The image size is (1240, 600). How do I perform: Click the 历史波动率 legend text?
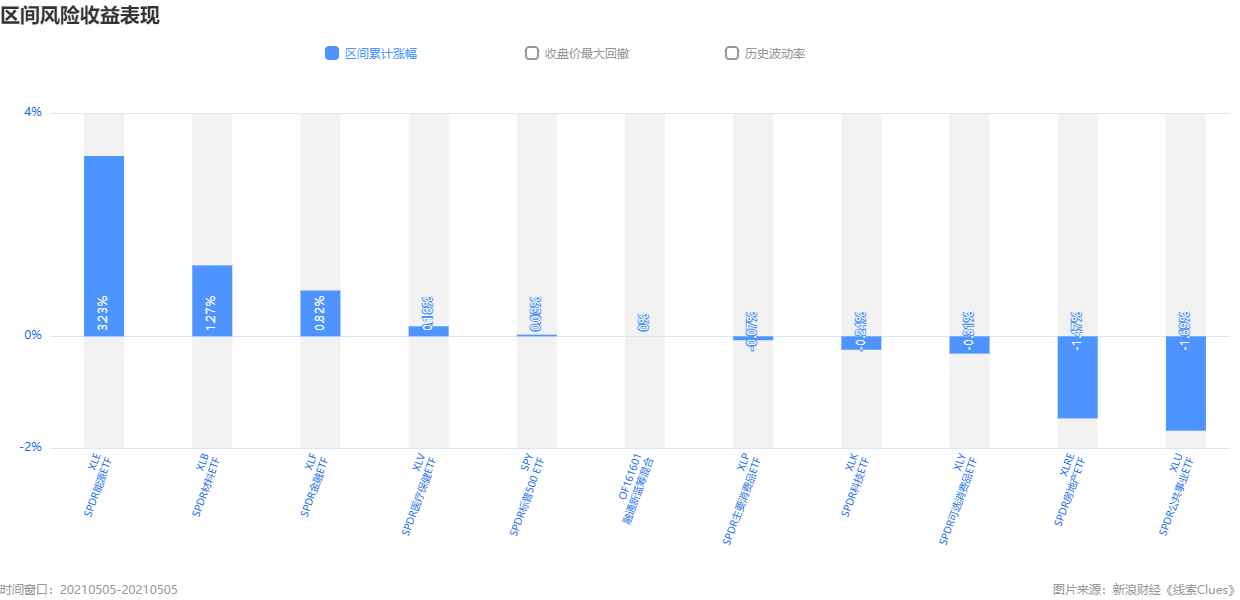775,54
